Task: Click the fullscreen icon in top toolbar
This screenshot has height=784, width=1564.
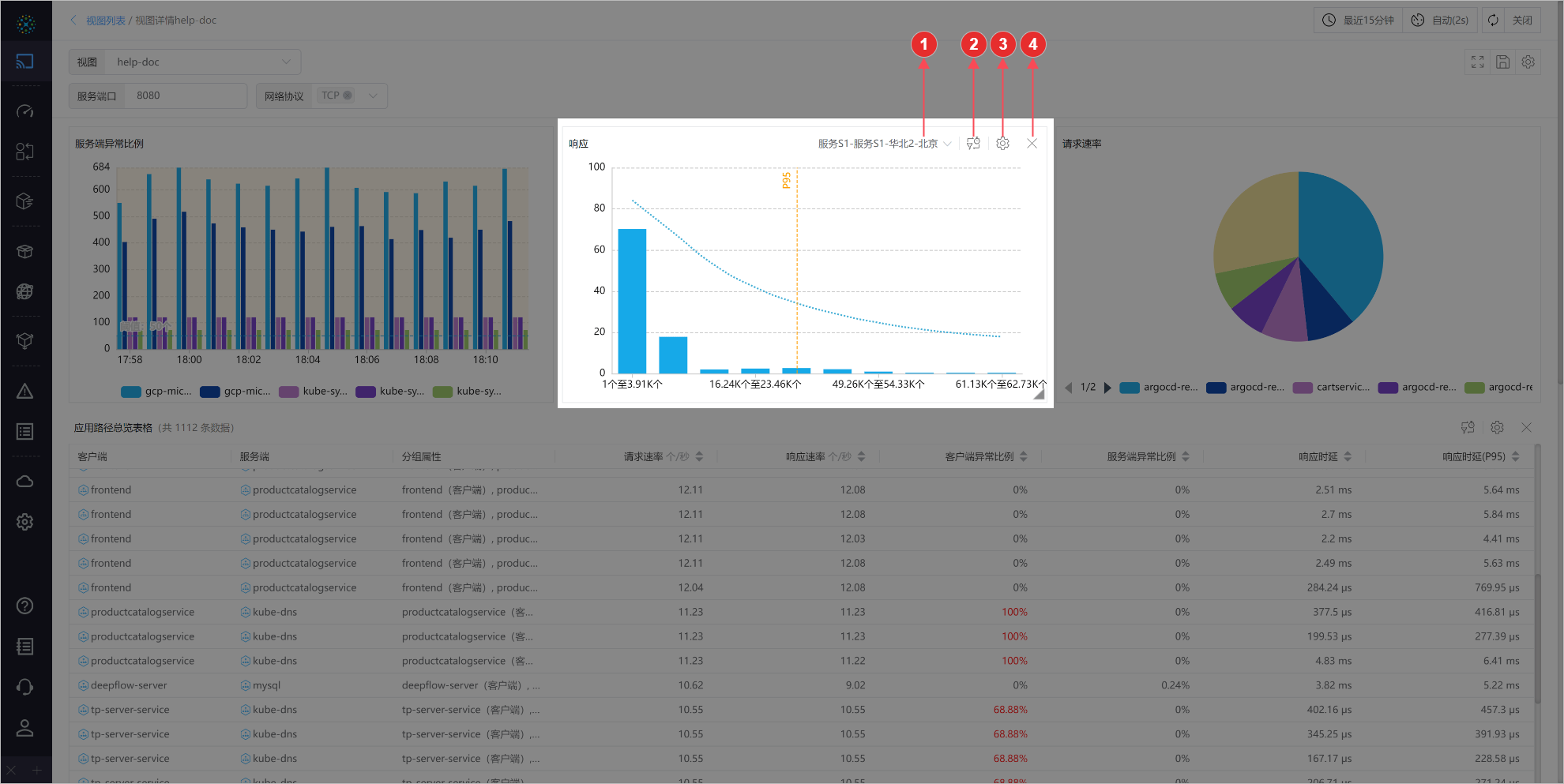Action: coord(1477,62)
